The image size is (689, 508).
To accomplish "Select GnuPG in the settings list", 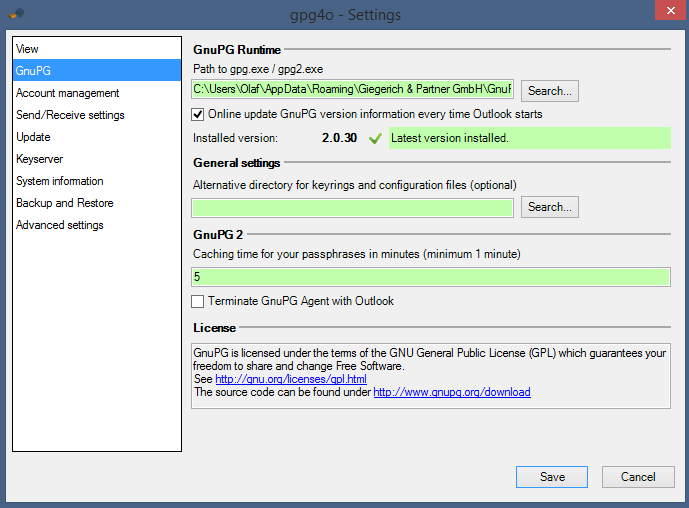I will [97, 70].
